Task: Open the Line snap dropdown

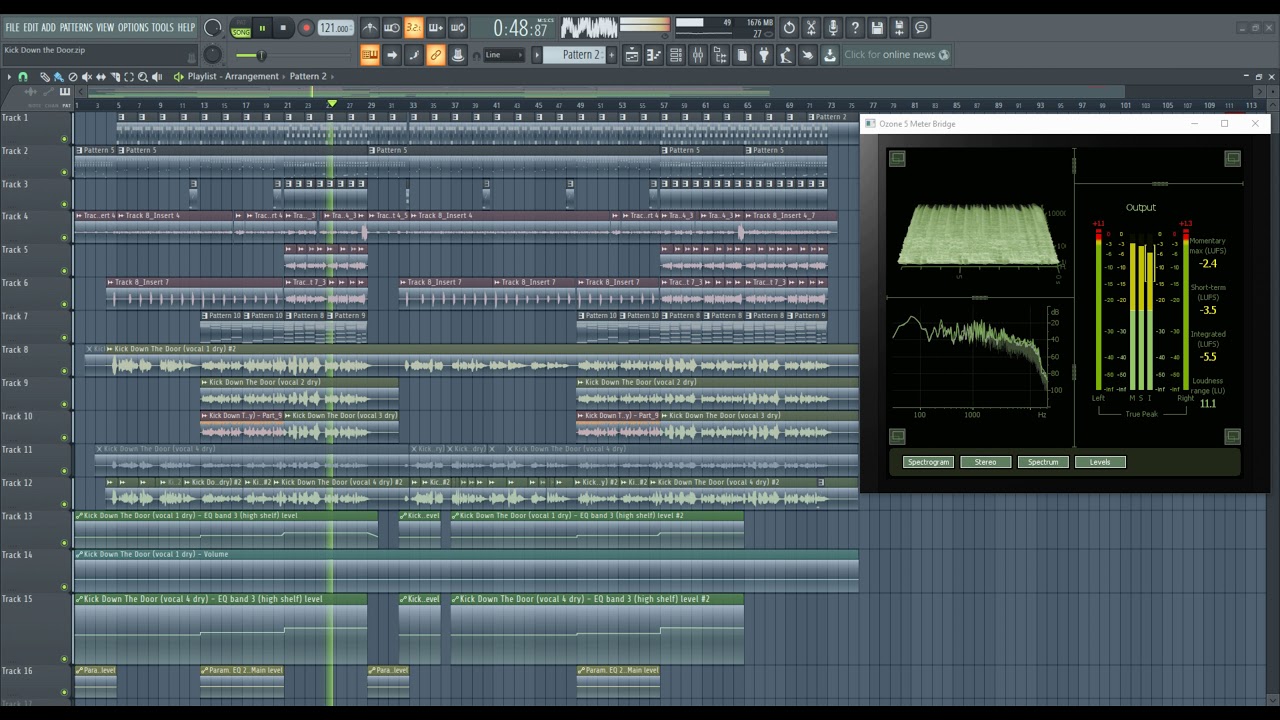Action: click(x=503, y=55)
